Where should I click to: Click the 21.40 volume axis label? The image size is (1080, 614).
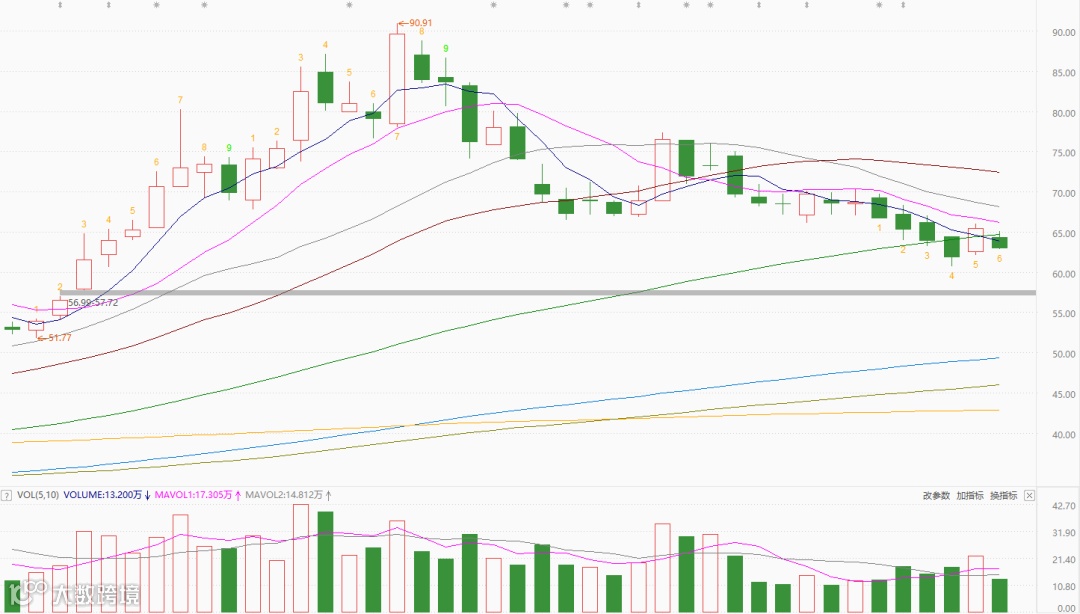pos(1063,560)
